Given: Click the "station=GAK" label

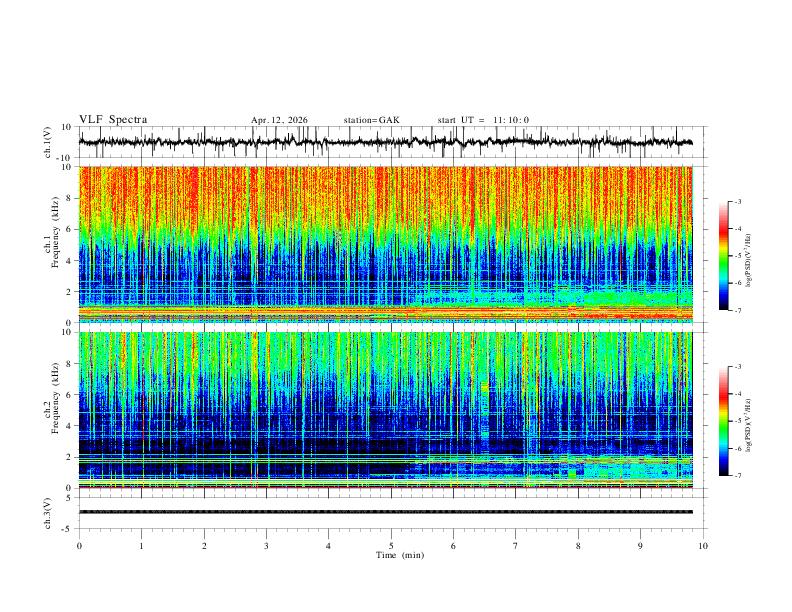Looking at the screenshot, I should pyautogui.click(x=371, y=120).
